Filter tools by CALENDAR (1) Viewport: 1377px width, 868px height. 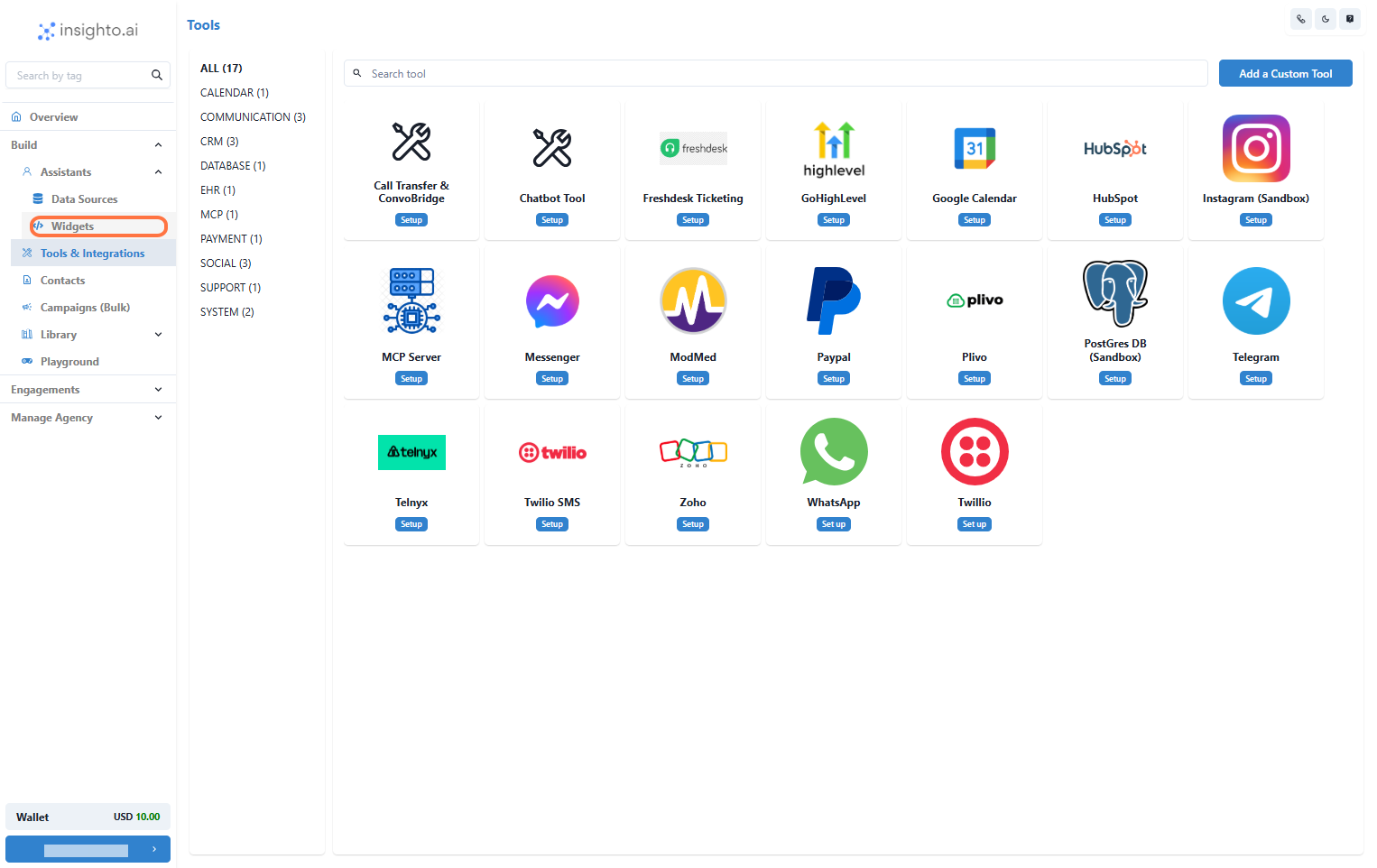[235, 93]
